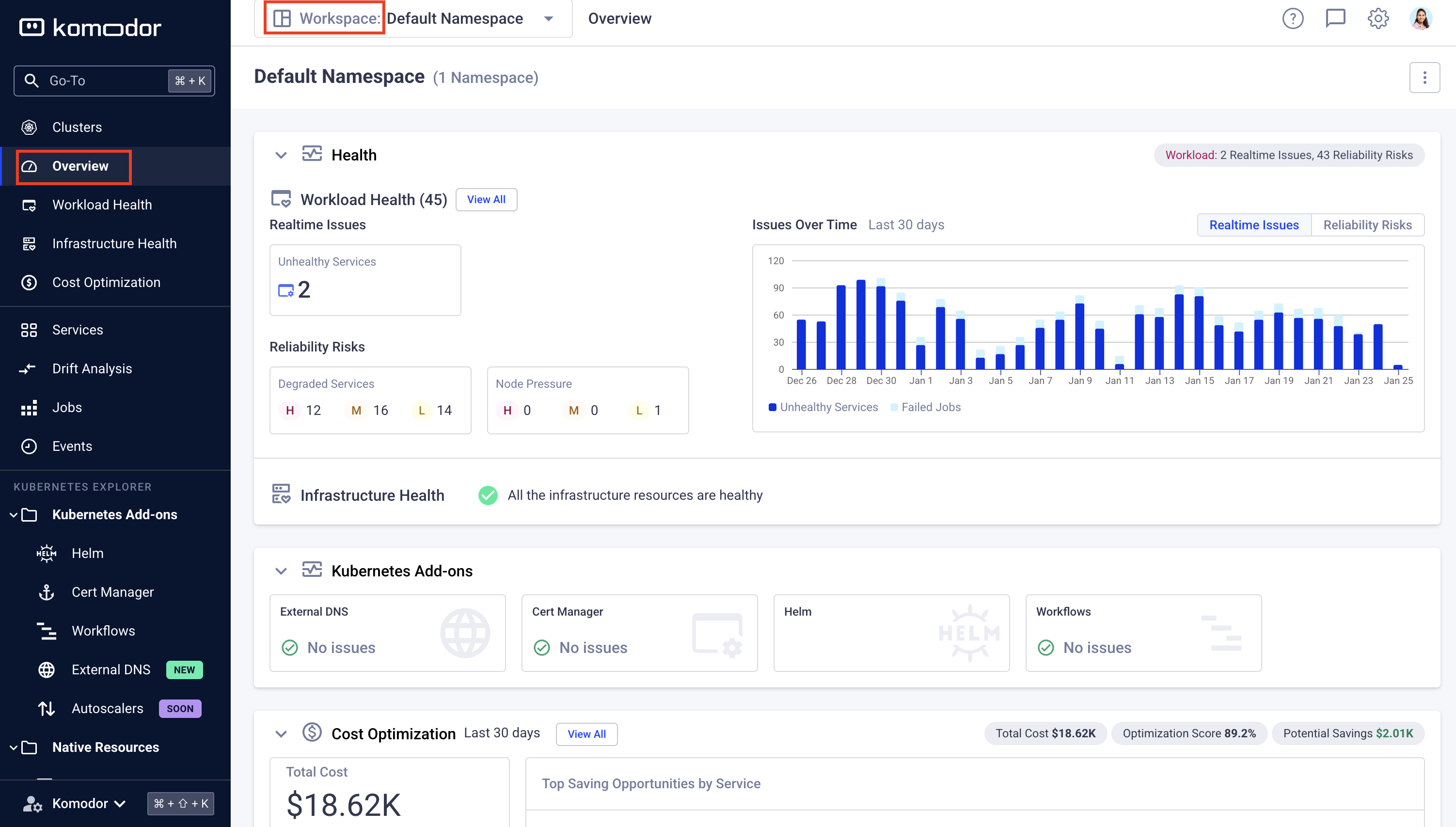Image resolution: width=1456 pixels, height=827 pixels.
Task: Switch chart to Reliability Risks
Action: pos(1367,225)
